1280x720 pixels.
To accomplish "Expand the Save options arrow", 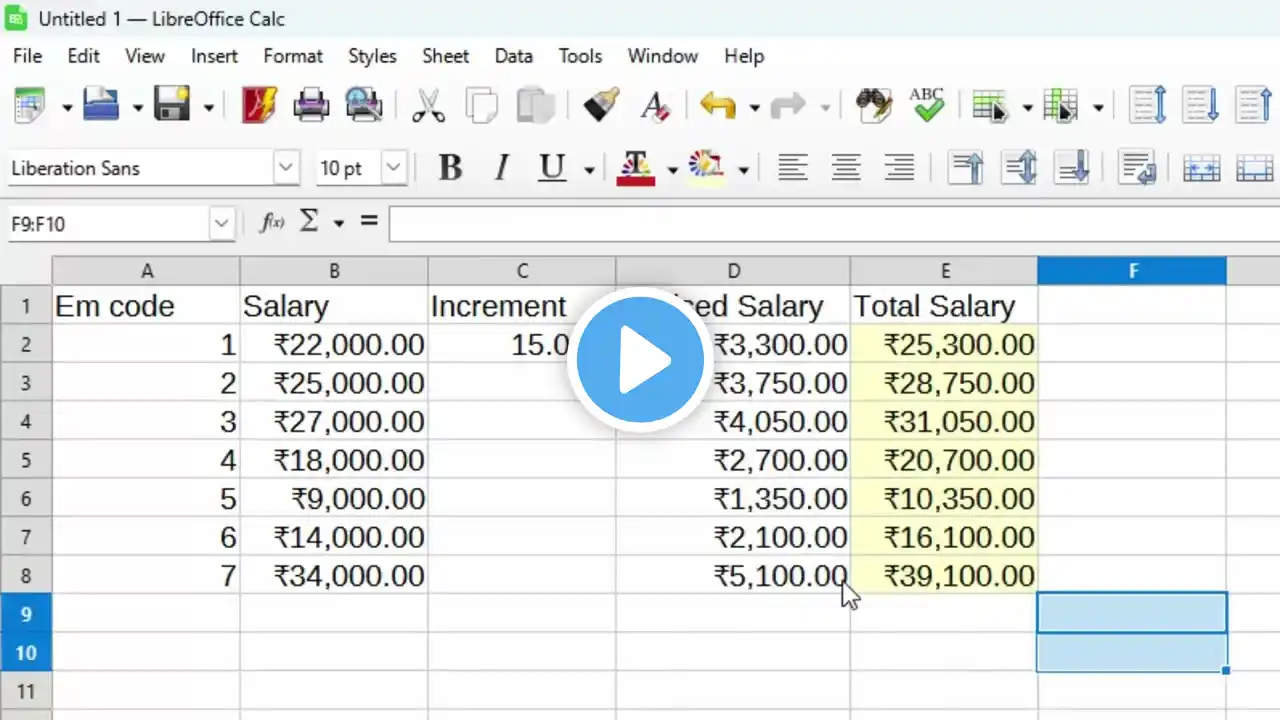I will [208, 107].
